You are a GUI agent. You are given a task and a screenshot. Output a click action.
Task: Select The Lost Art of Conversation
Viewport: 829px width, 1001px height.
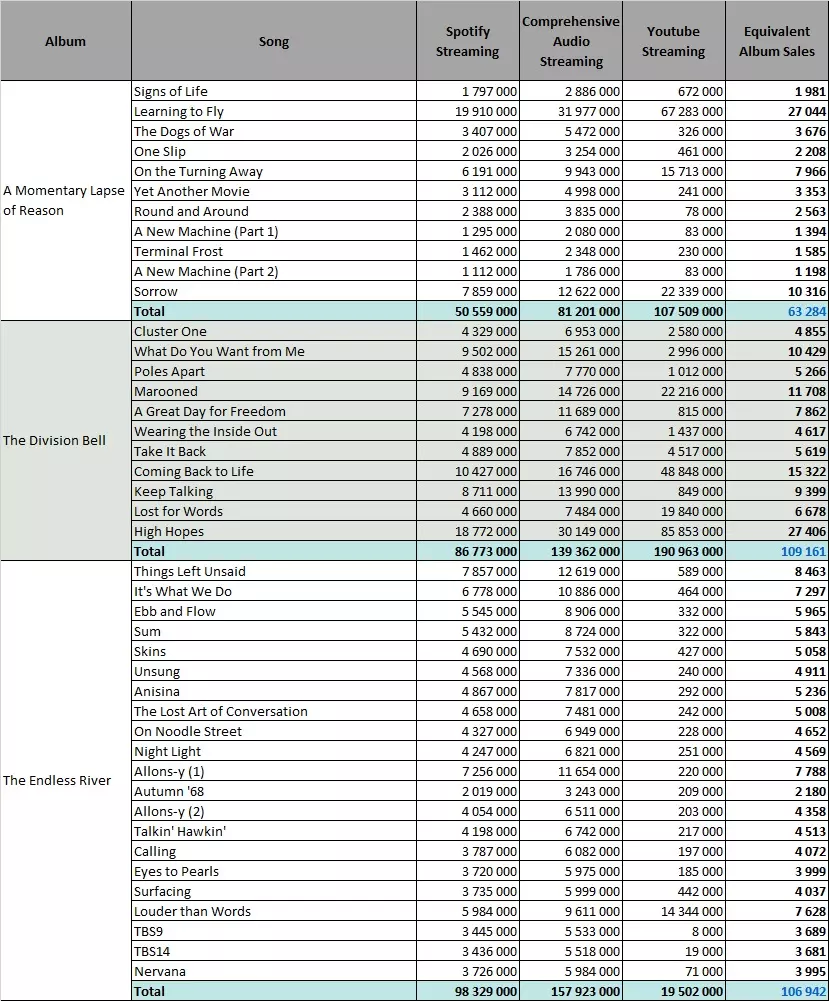coord(274,711)
